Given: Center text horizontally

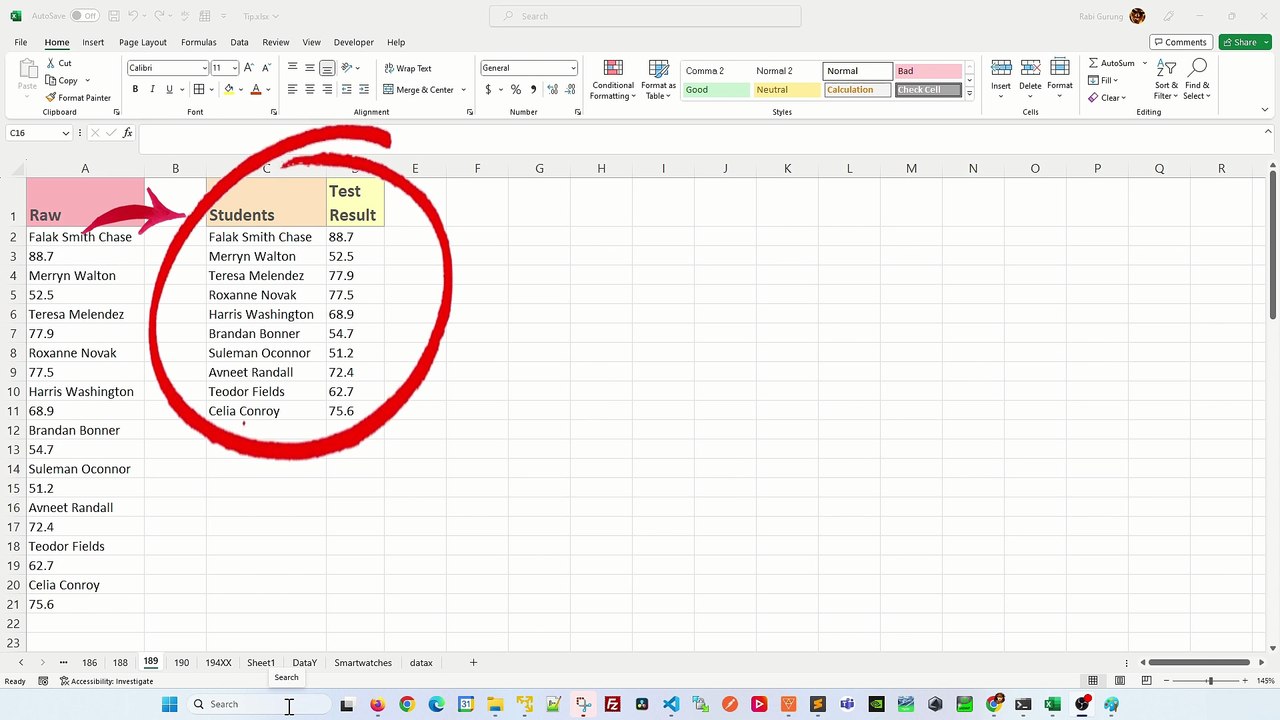Looking at the screenshot, I should (310, 89).
